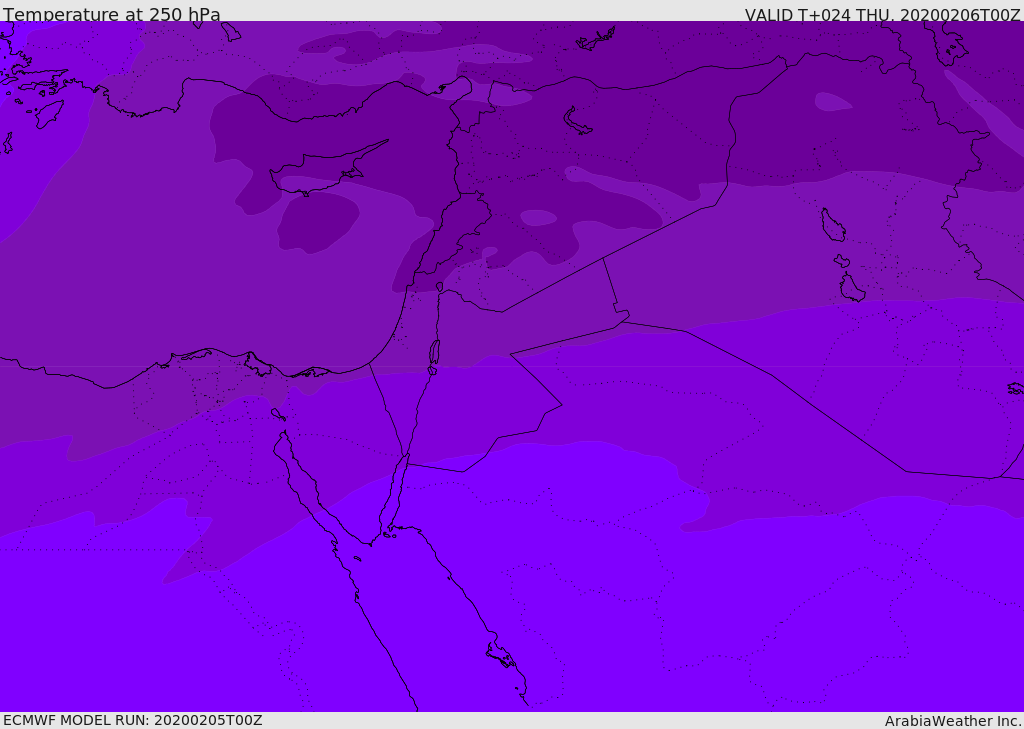Click the 'ArabiaWeather Inc' credit text

point(952,721)
